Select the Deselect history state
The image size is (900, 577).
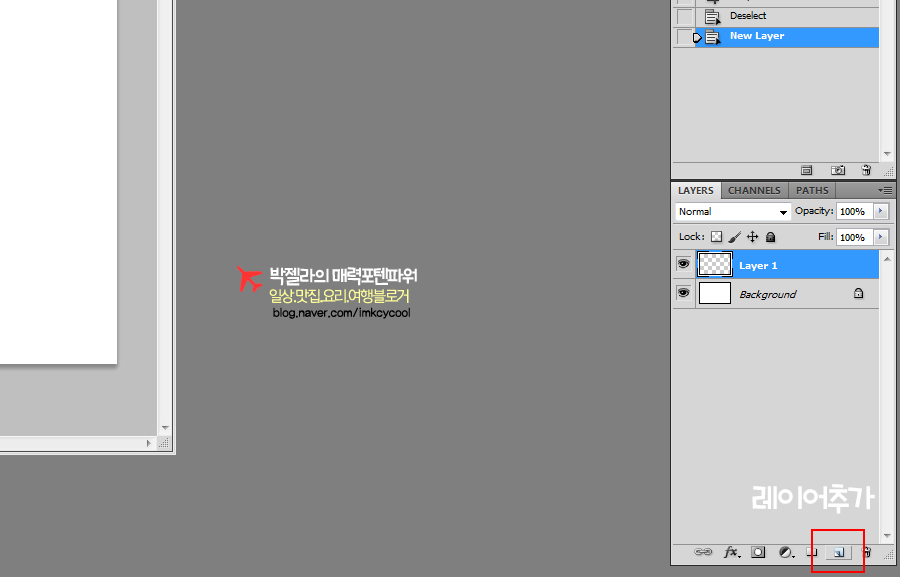748,16
